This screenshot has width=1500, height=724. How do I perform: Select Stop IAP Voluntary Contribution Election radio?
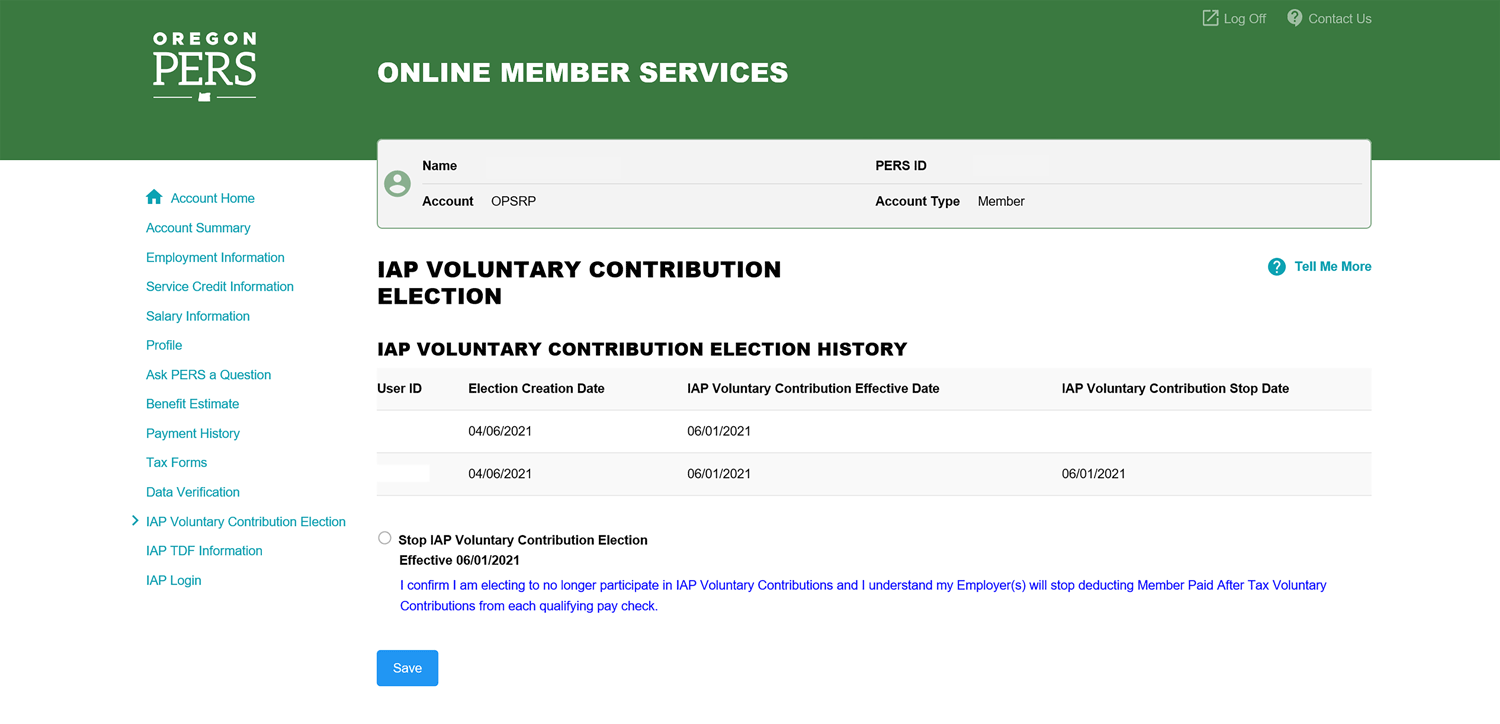(385, 538)
